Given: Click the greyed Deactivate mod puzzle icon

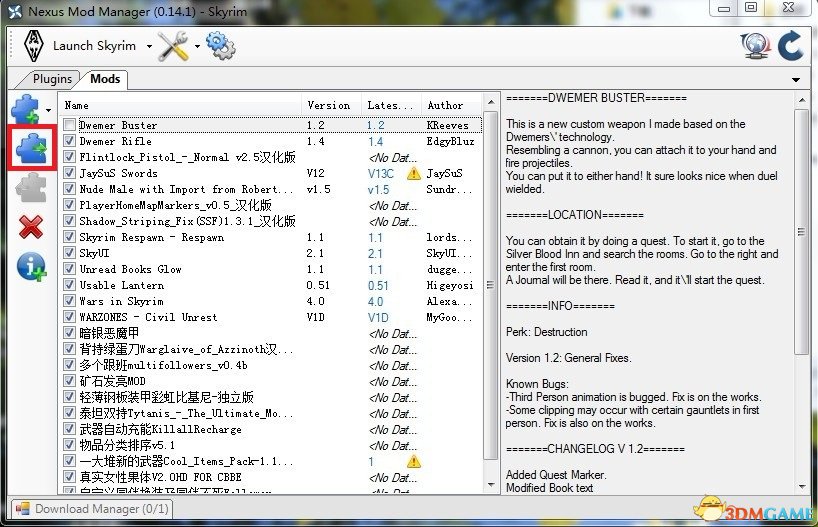Looking at the screenshot, I should (x=31, y=187).
